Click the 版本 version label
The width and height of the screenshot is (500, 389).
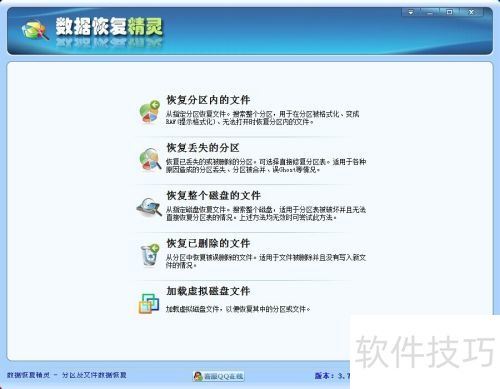pos(324,376)
